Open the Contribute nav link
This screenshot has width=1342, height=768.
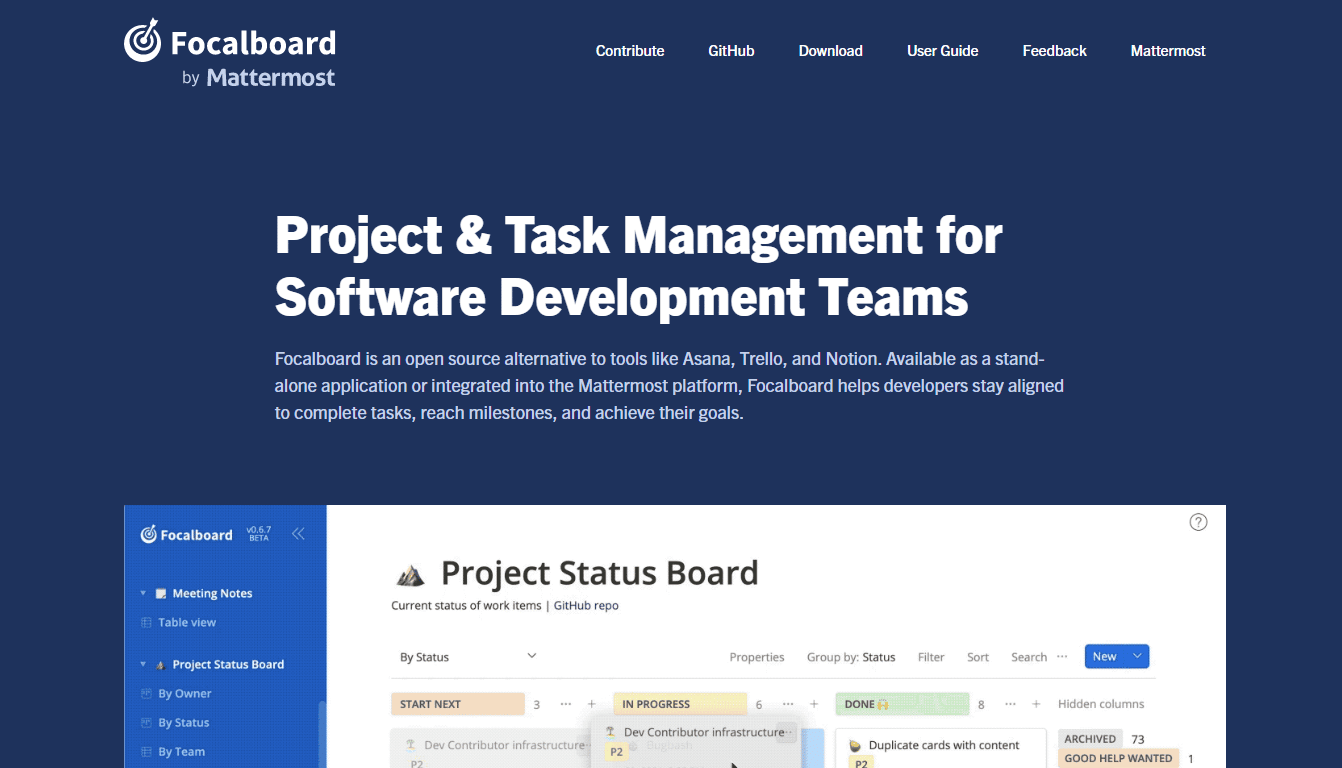coord(630,51)
